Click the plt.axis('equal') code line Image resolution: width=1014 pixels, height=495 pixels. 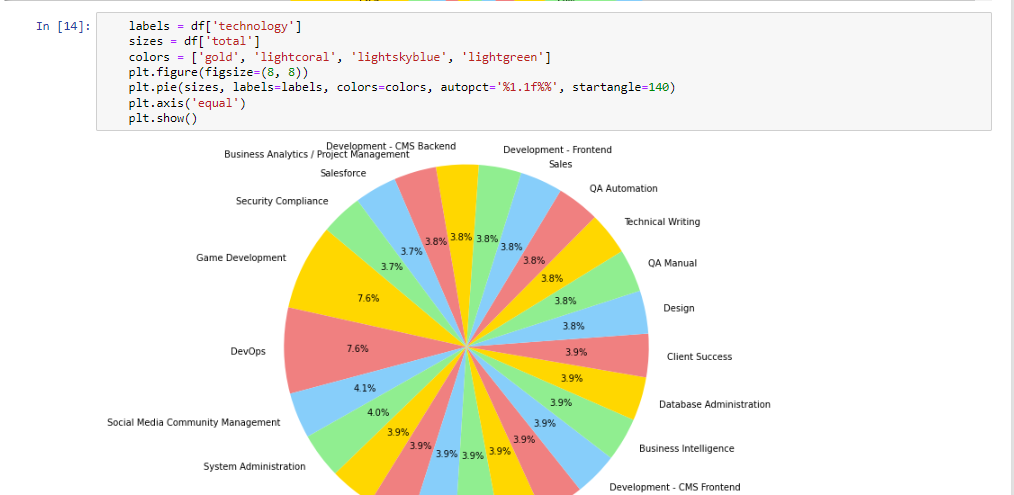[188, 103]
